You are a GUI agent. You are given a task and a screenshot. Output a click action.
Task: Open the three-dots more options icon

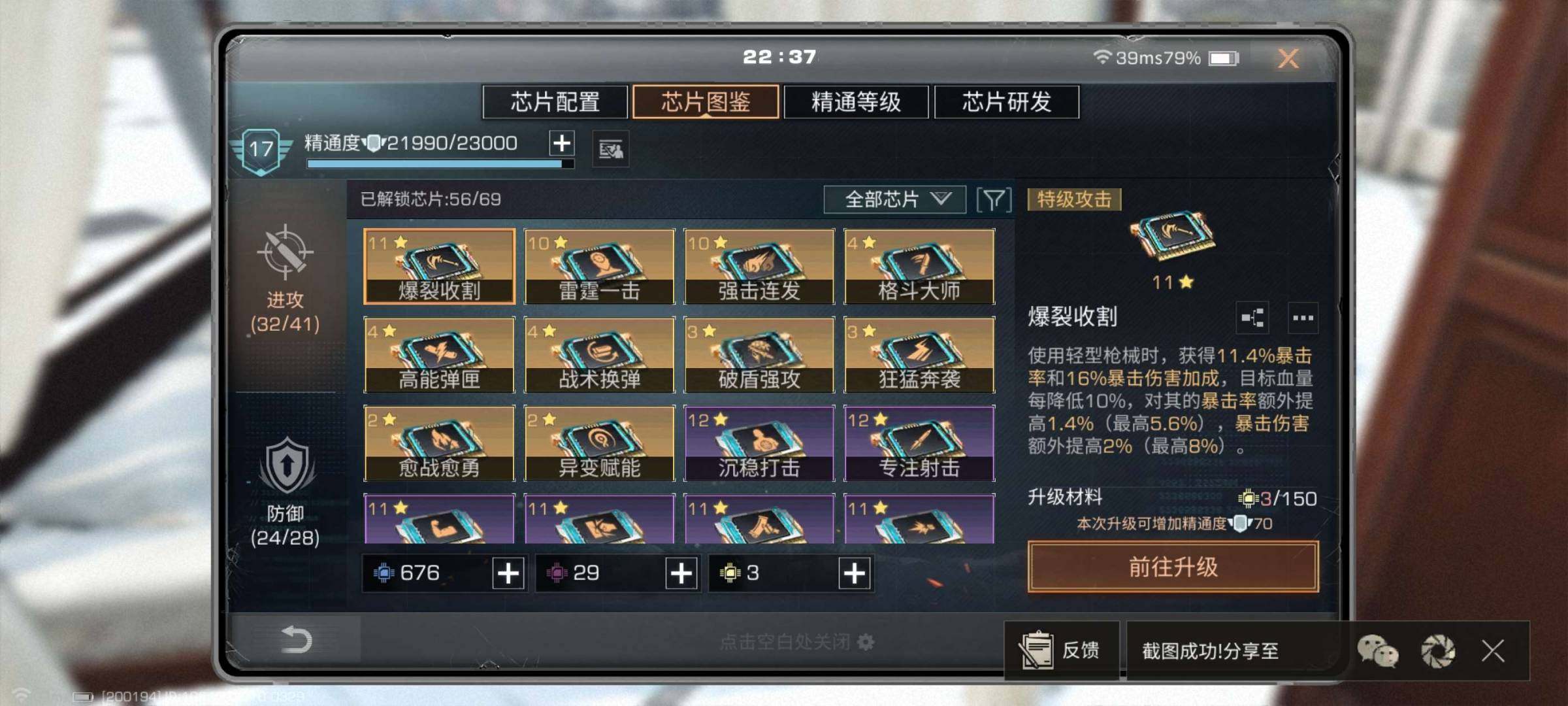click(1303, 318)
